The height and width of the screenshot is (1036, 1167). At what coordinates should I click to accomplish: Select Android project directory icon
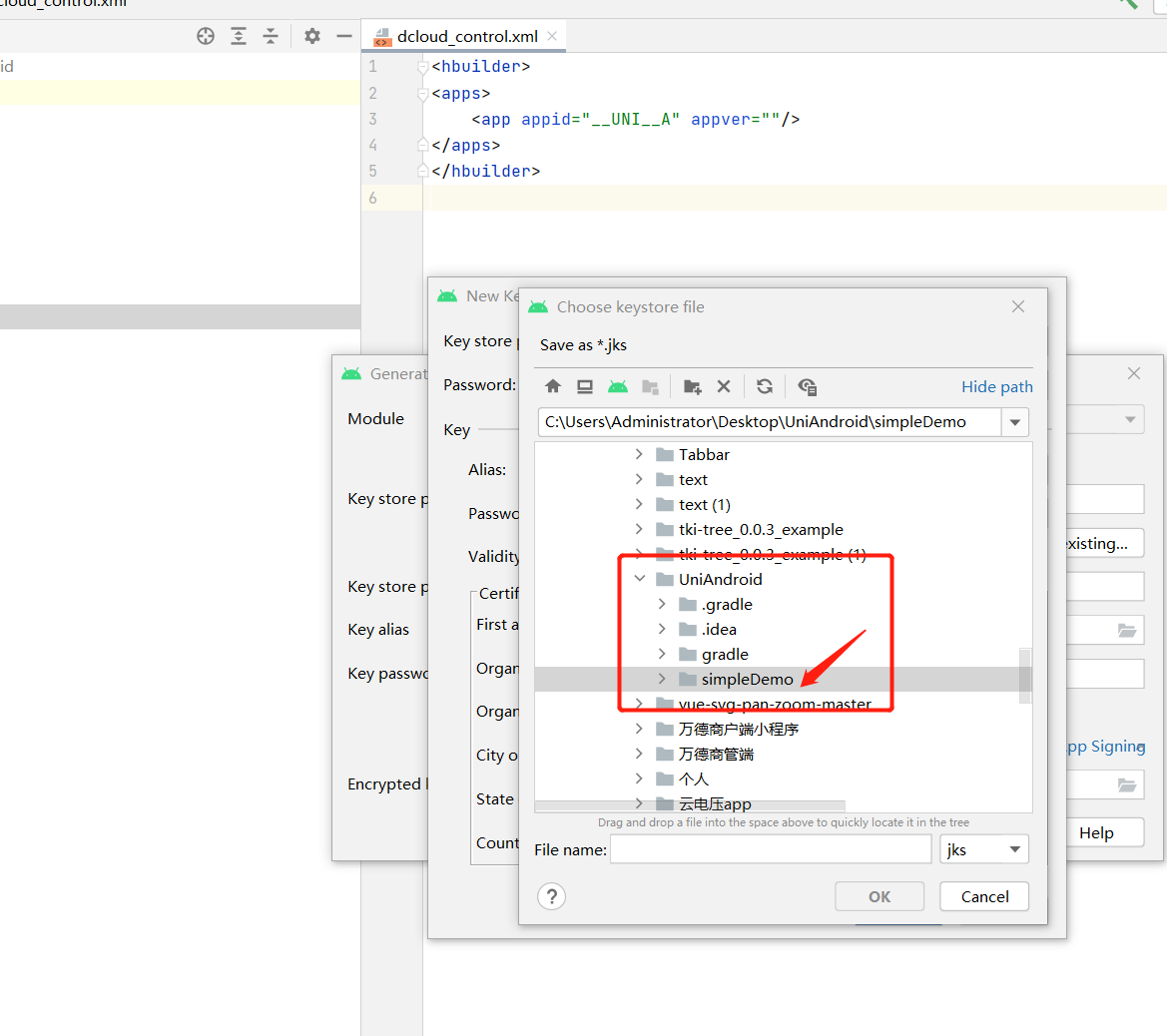tap(618, 386)
